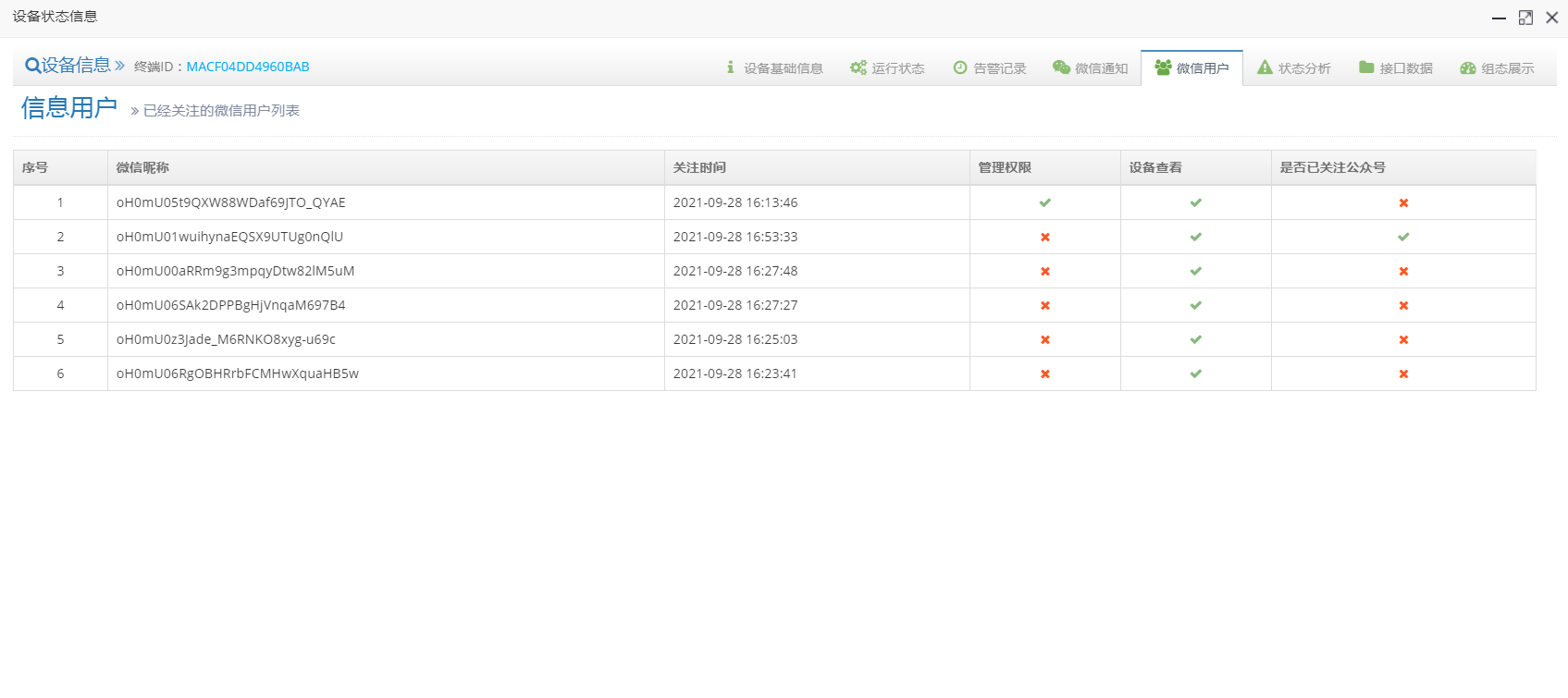Open the 运行状态 tab

(x=897, y=68)
